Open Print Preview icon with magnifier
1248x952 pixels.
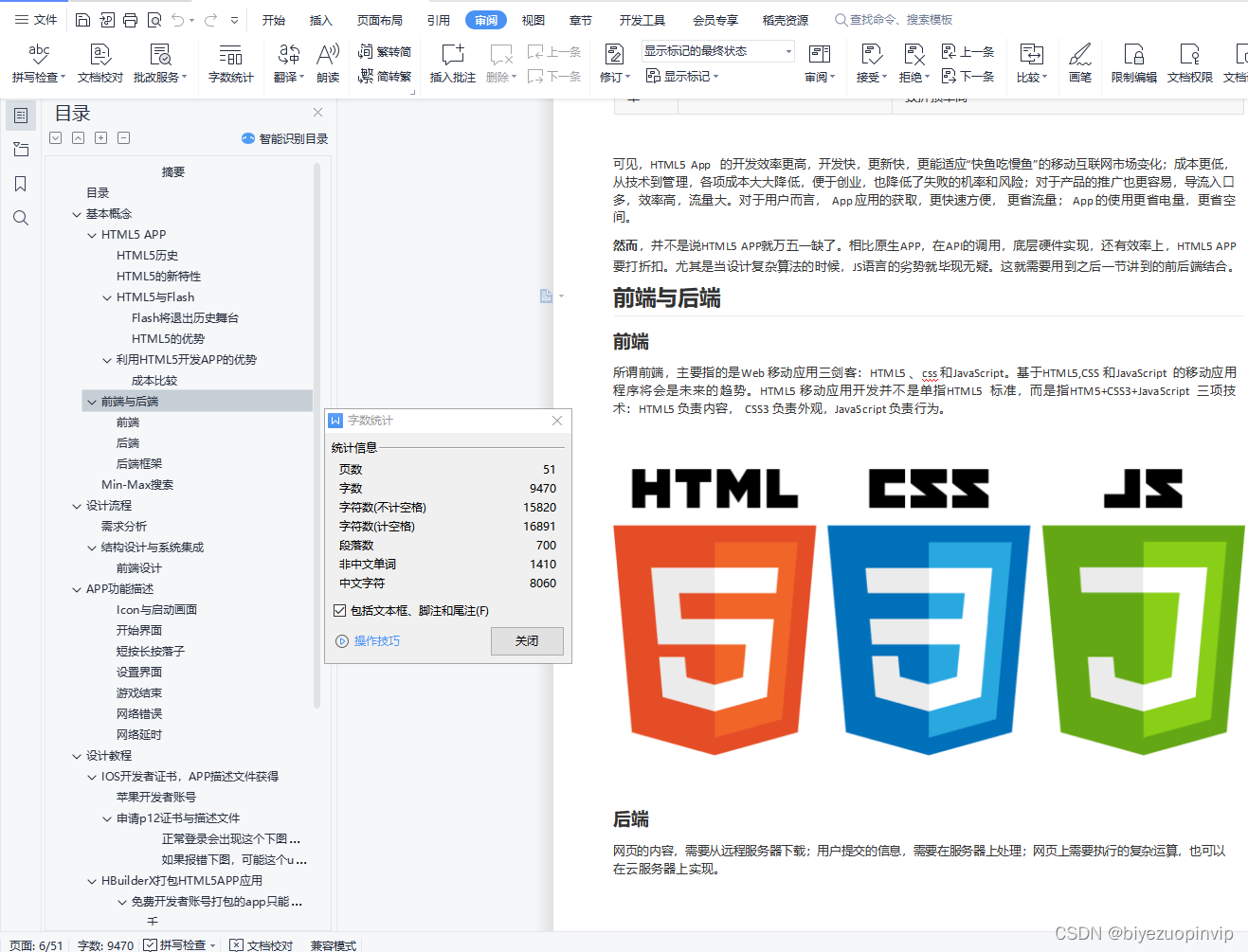click(x=154, y=19)
